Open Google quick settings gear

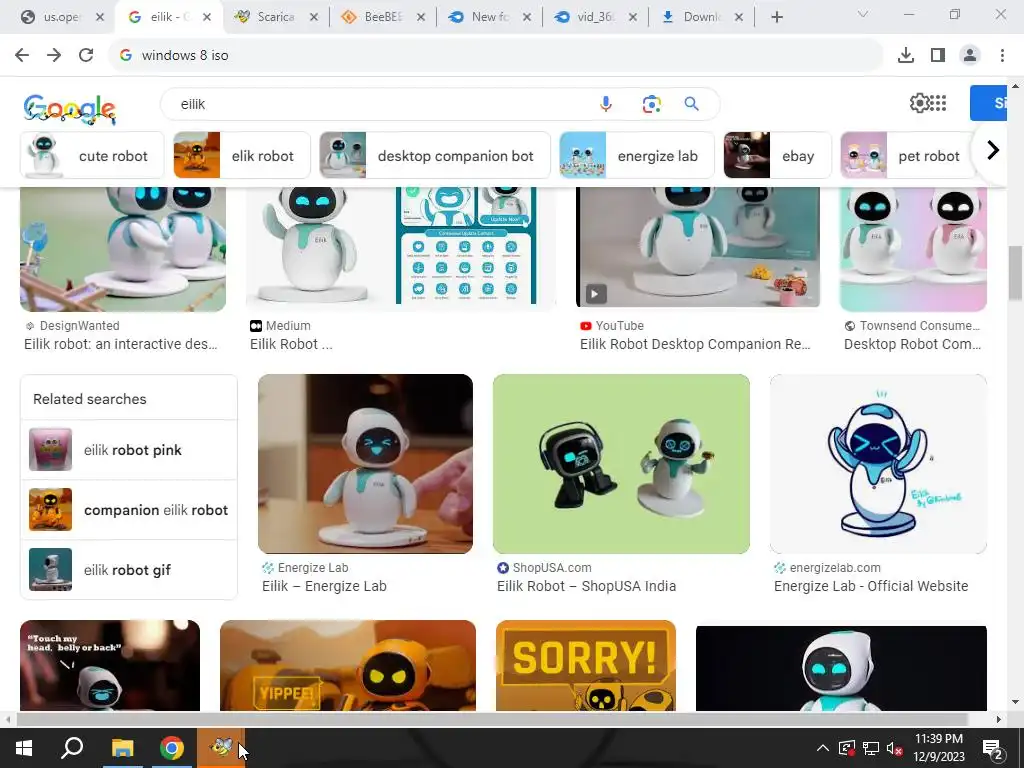click(x=919, y=103)
